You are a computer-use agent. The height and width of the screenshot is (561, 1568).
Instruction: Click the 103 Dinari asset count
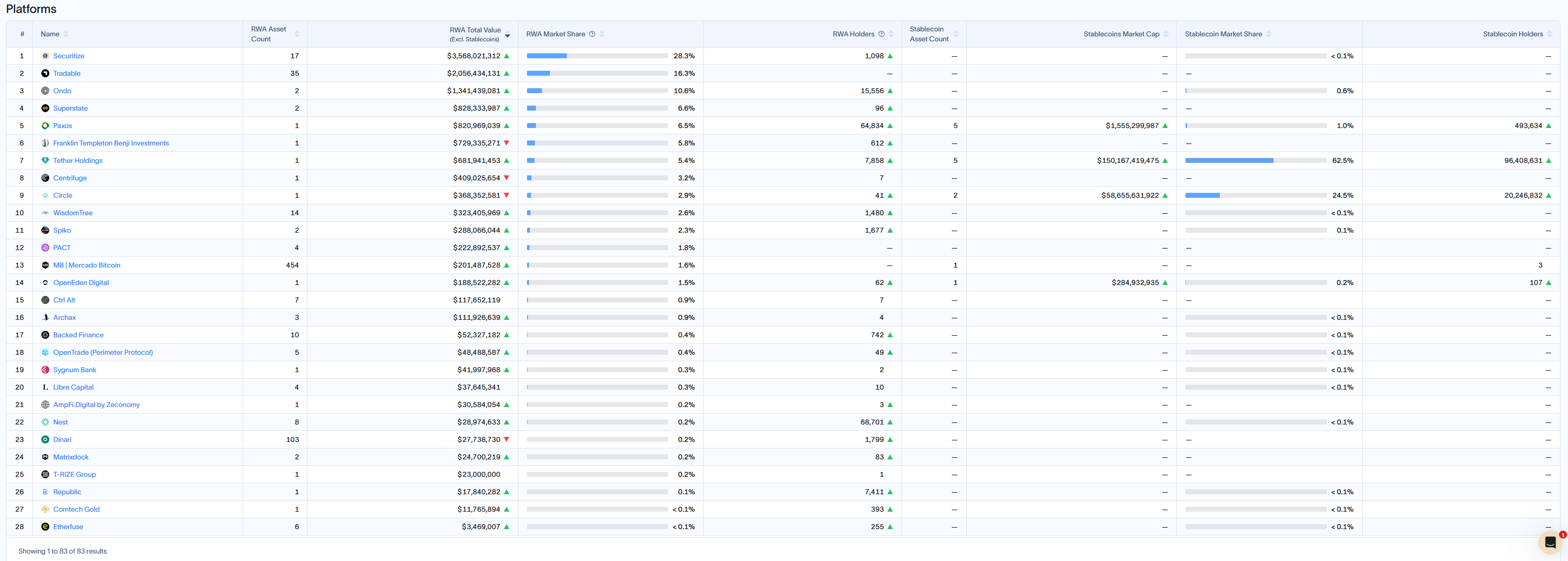coord(292,440)
